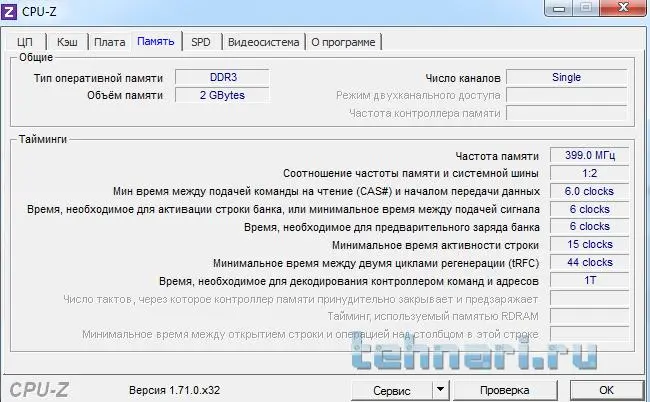Screen dimensions: 650x402
Task: Open the Кэш tab
Action: pyautogui.click(x=67, y=42)
